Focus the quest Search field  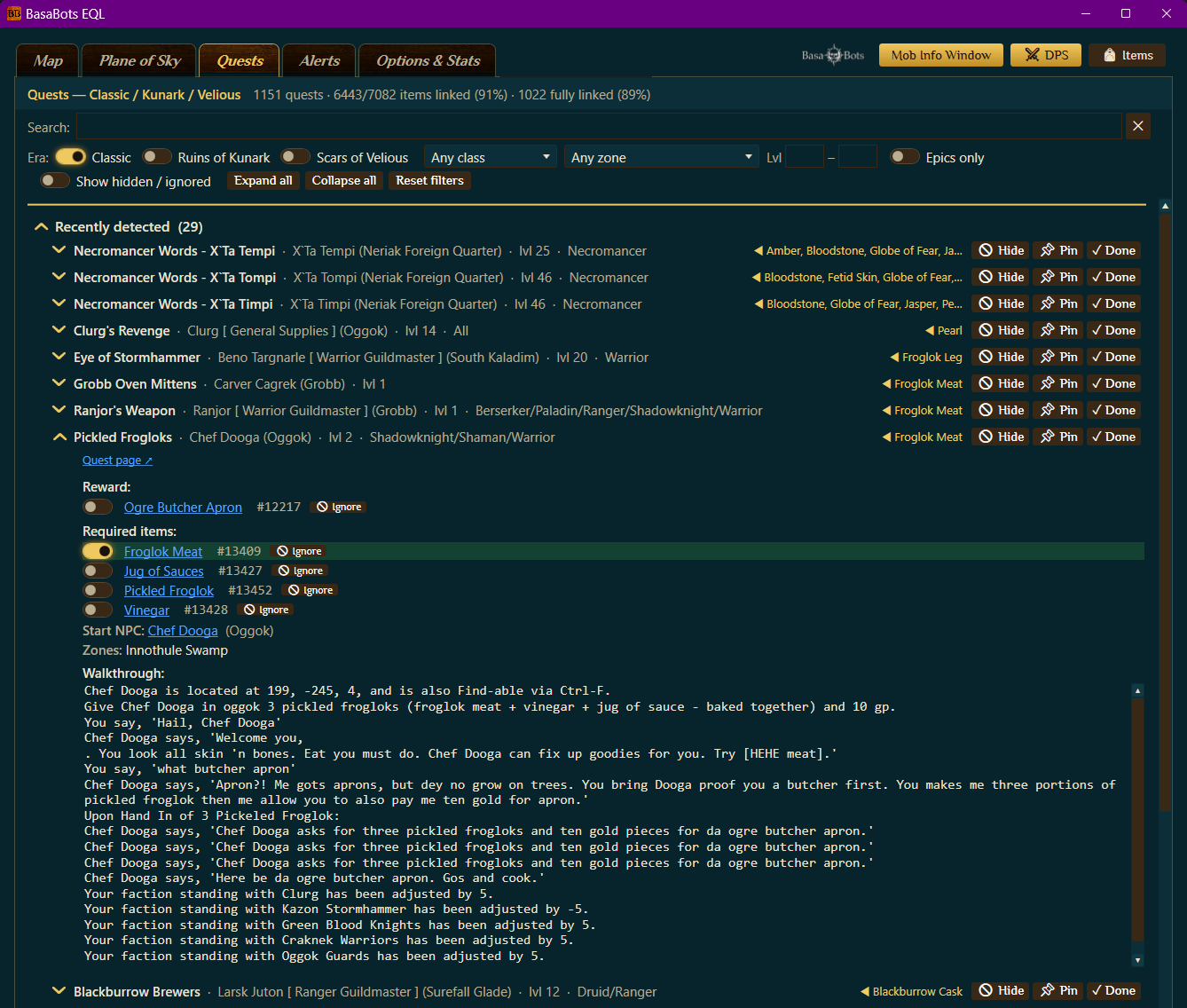(599, 127)
